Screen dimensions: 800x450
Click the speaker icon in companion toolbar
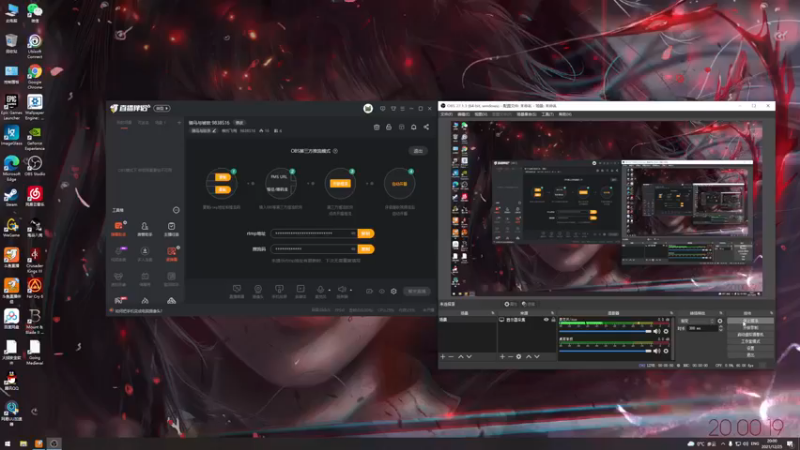[342, 289]
